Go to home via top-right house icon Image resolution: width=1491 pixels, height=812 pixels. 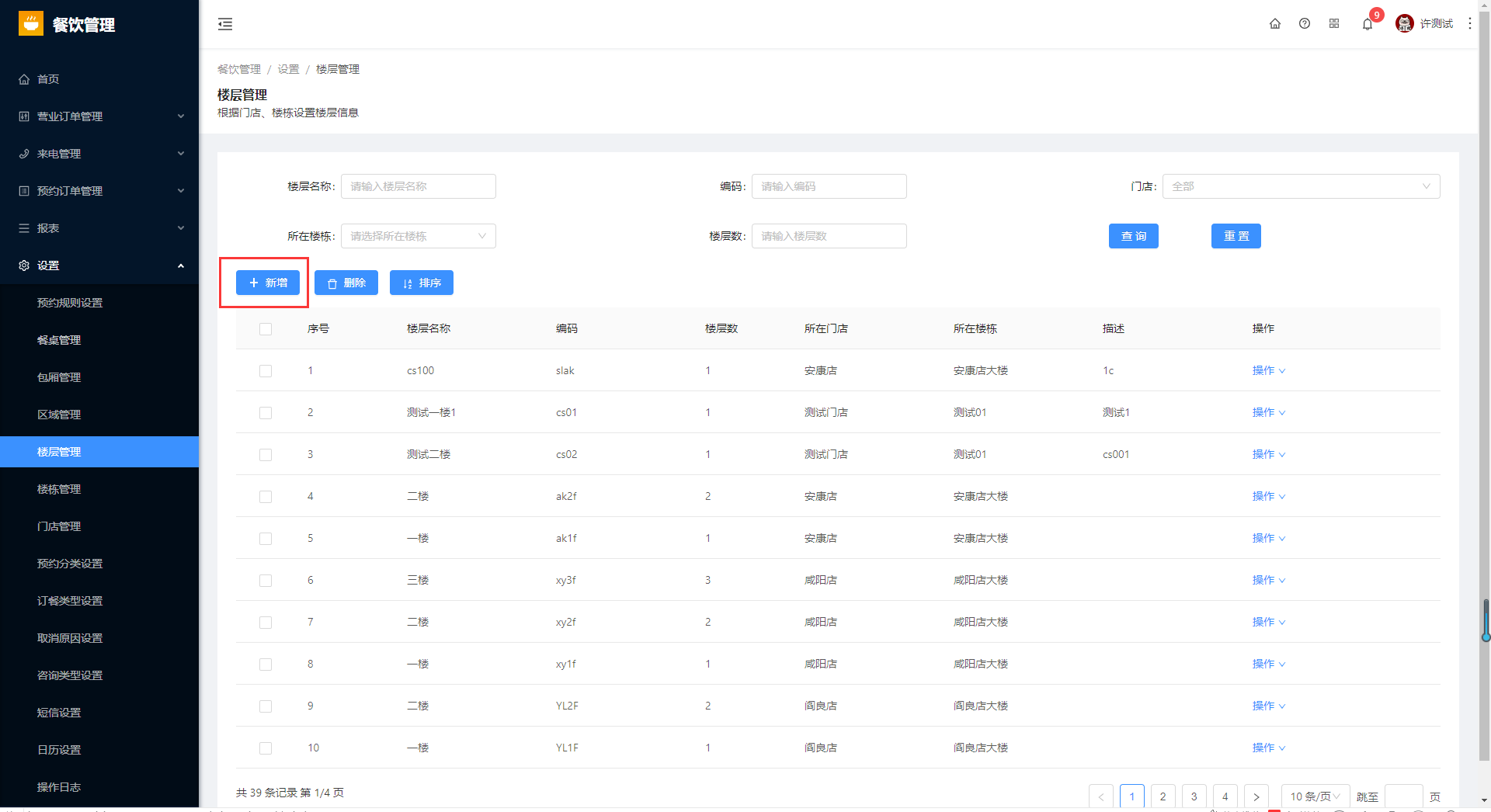click(1275, 24)
